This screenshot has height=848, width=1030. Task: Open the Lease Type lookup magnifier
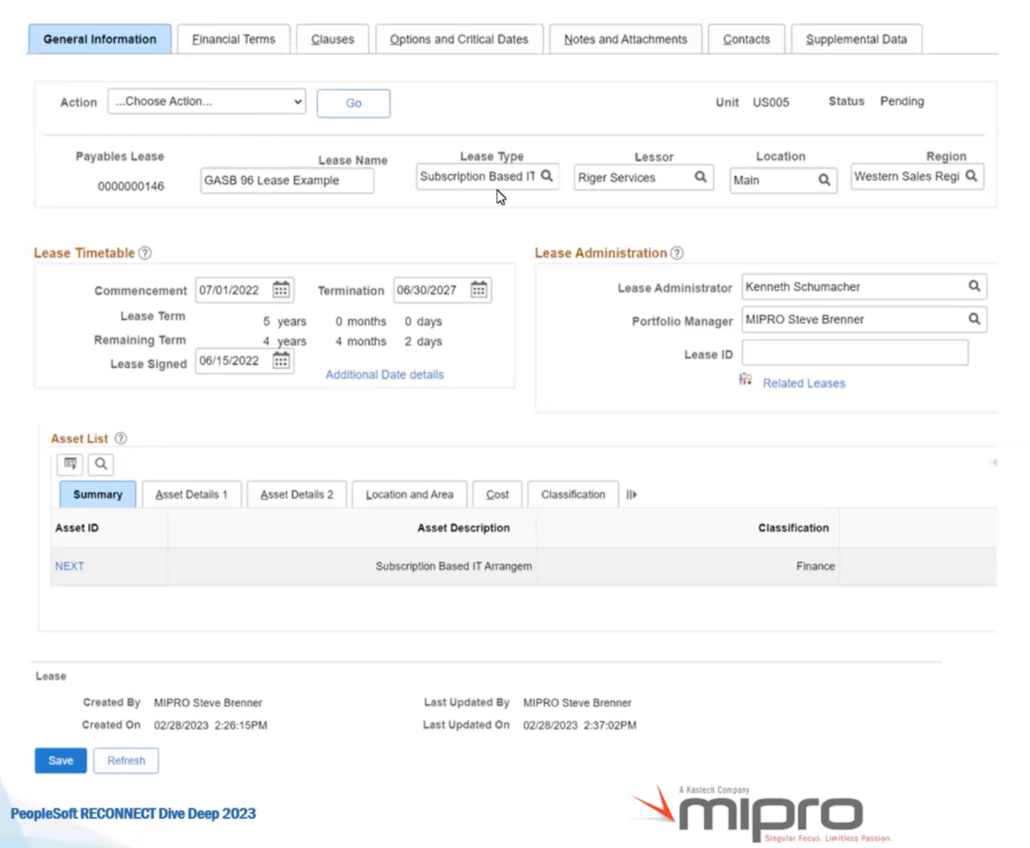click(x=546, y=175)
